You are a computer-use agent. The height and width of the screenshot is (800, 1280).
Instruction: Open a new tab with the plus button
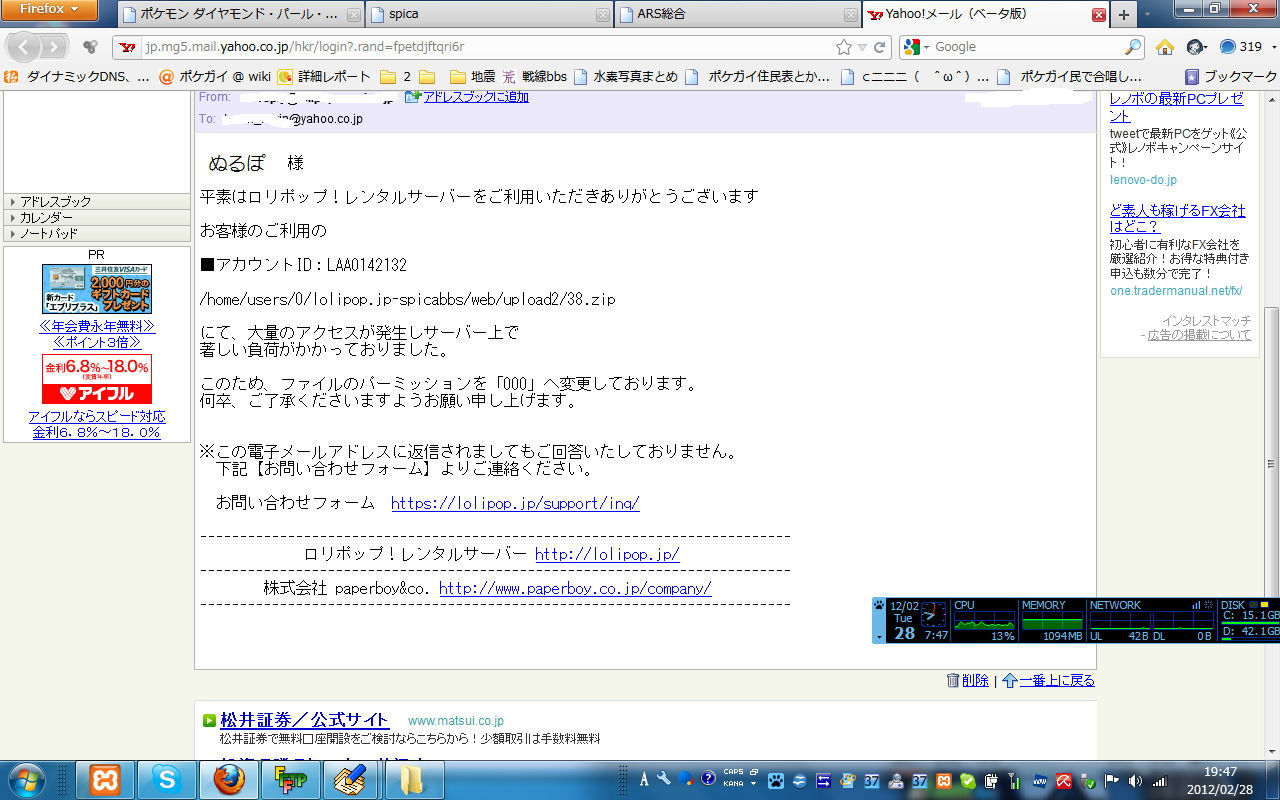coord(1124,15)
